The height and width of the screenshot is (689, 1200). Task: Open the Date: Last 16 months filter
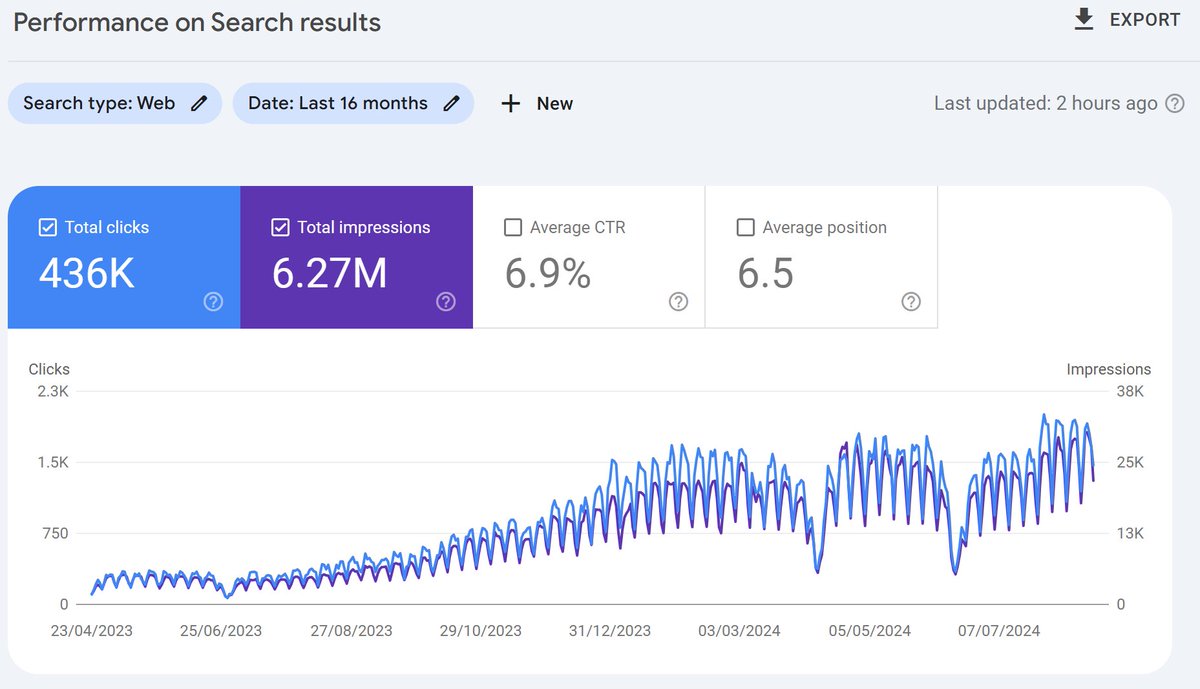(353, 103)
